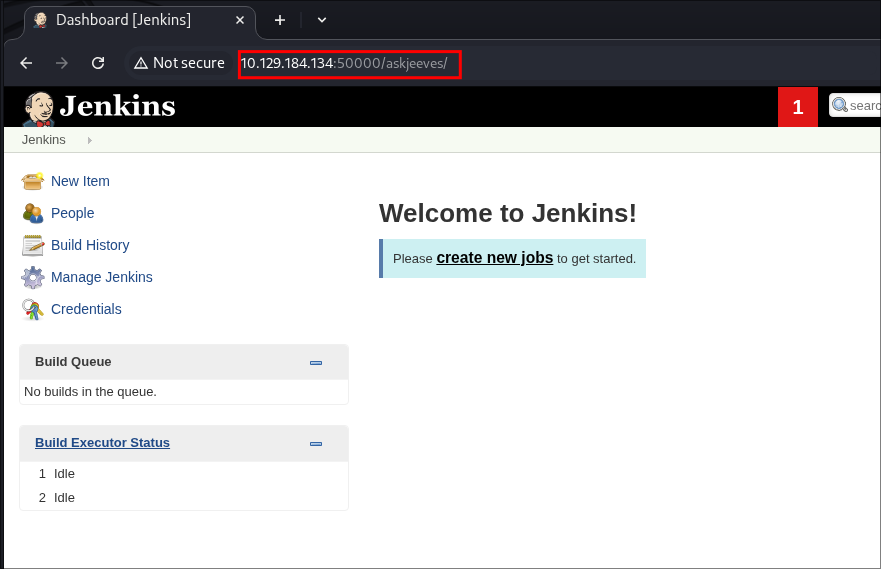
Task: Open the Build History link
Action: click(90, 245)
